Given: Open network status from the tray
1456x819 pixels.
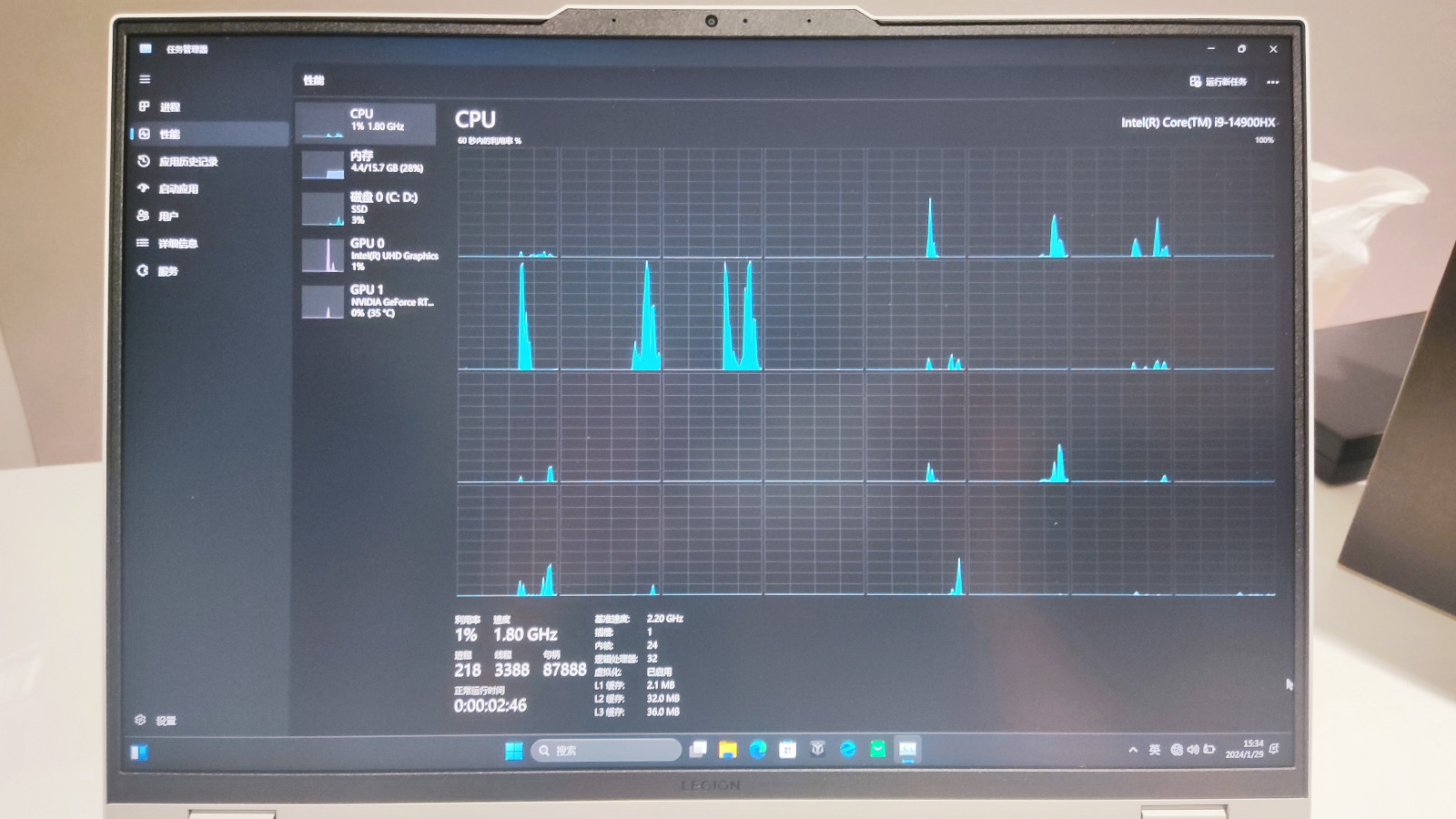Looking at the screenshot, I should [x=1177, y=750].
